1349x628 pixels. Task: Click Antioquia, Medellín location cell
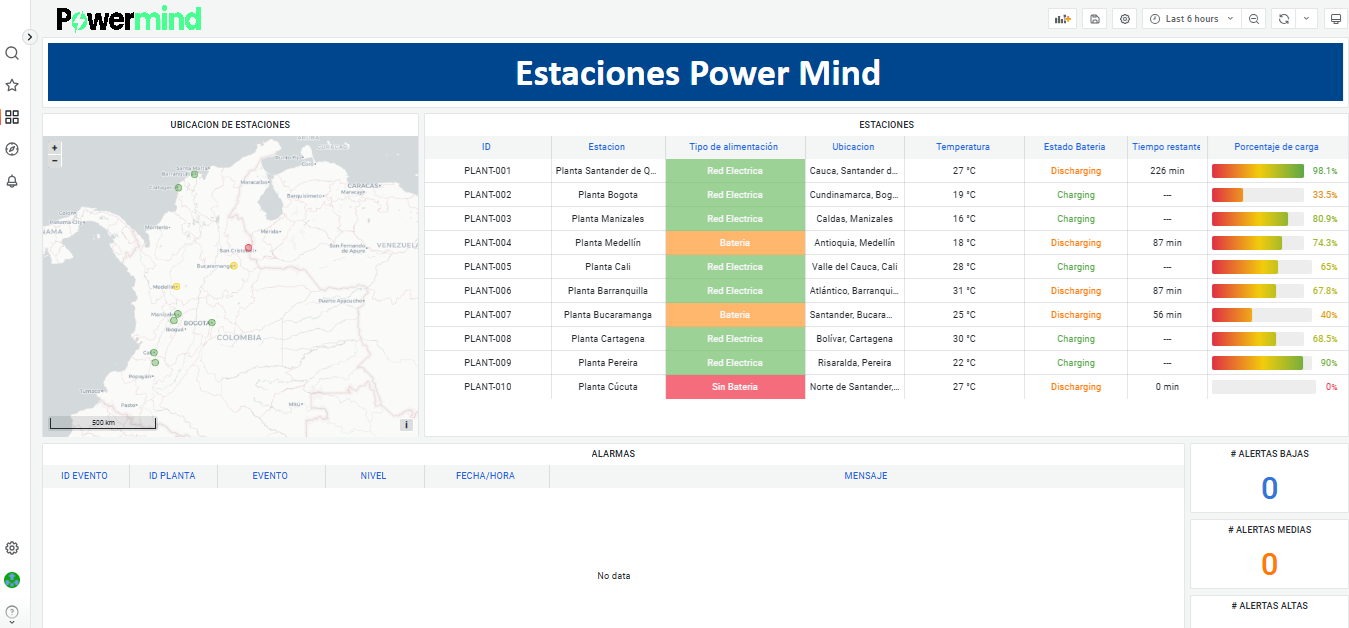tap(854, 243)
